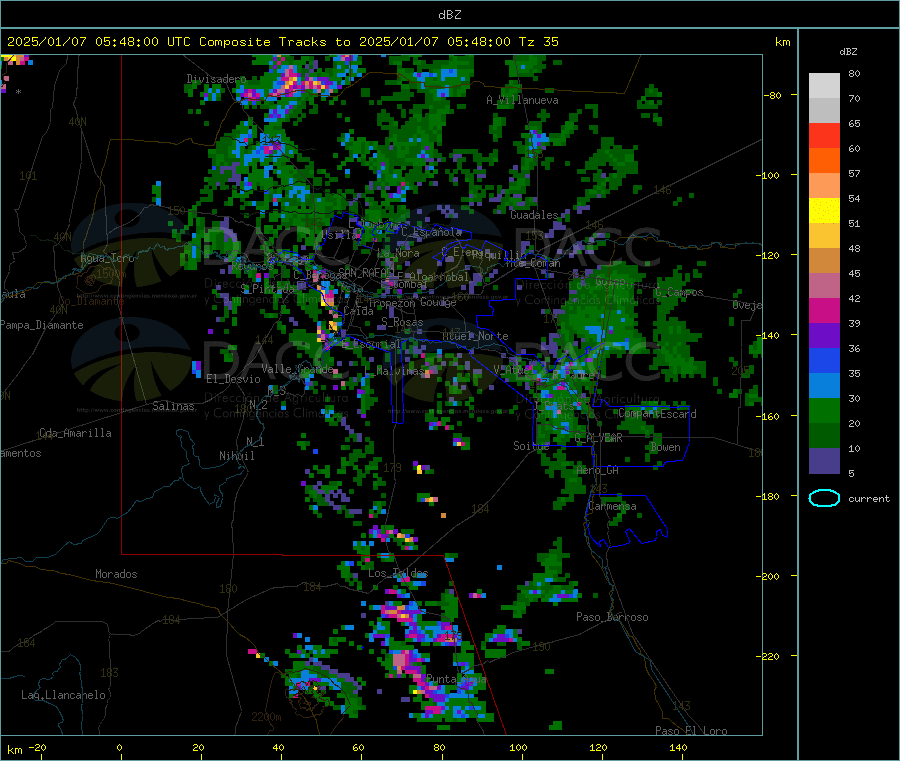This screenshot has width=900, height=761.
Task: Click the slate purple bottom legend swatch
Action: (x=824, y=461)
